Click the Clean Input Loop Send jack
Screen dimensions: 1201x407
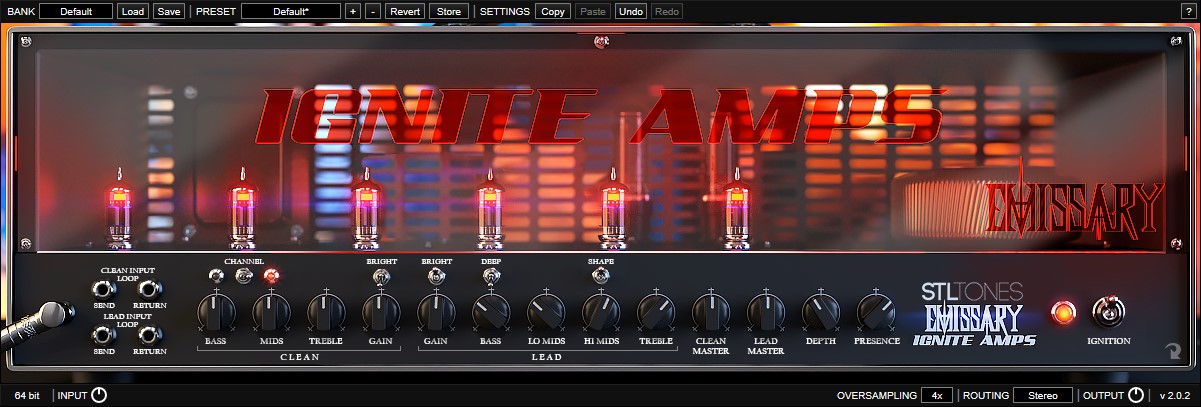105,289
